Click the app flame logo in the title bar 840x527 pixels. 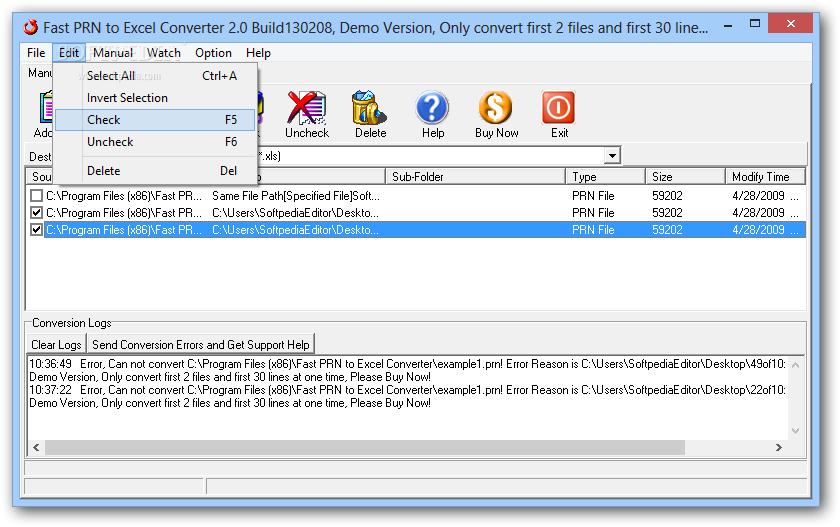pos(31,27)
